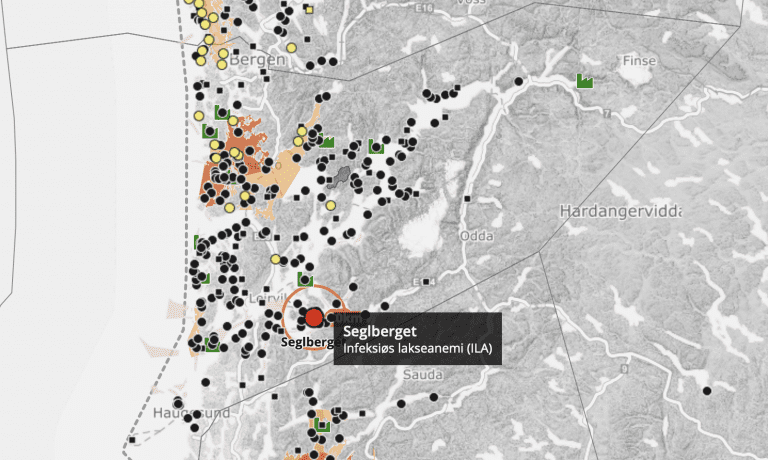Select the black square marker southwest of Haugesund
Screen dimensions: 768x460
132,440
